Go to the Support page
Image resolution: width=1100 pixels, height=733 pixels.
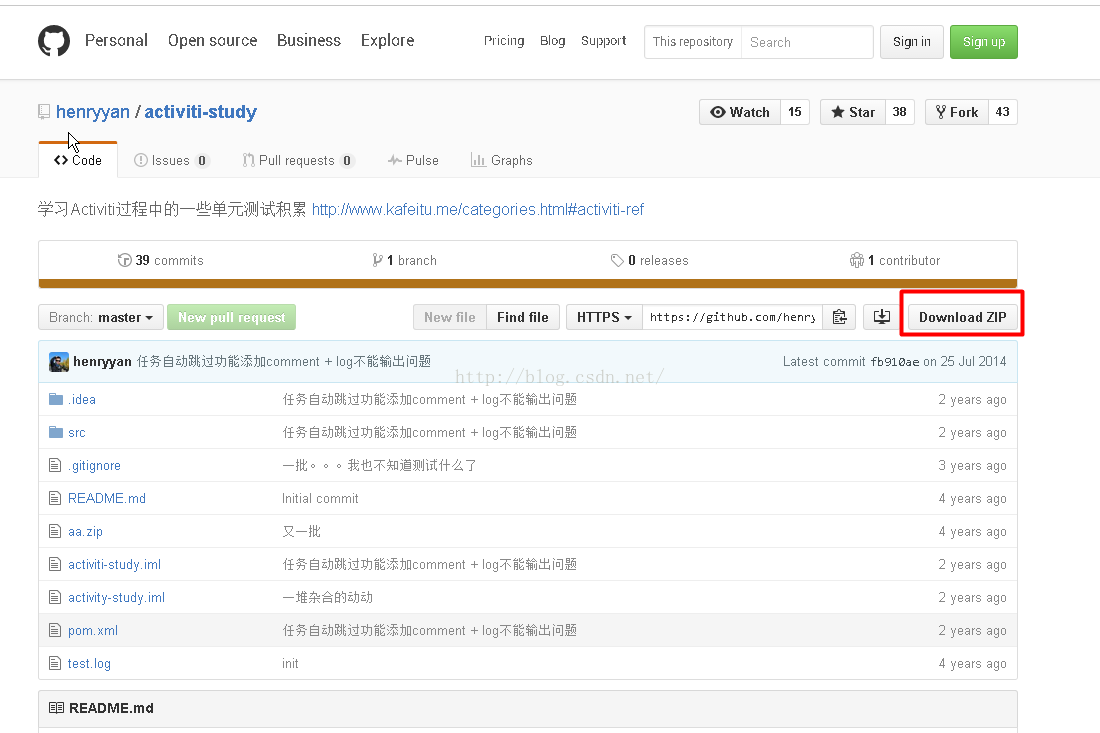coord(603,41)
